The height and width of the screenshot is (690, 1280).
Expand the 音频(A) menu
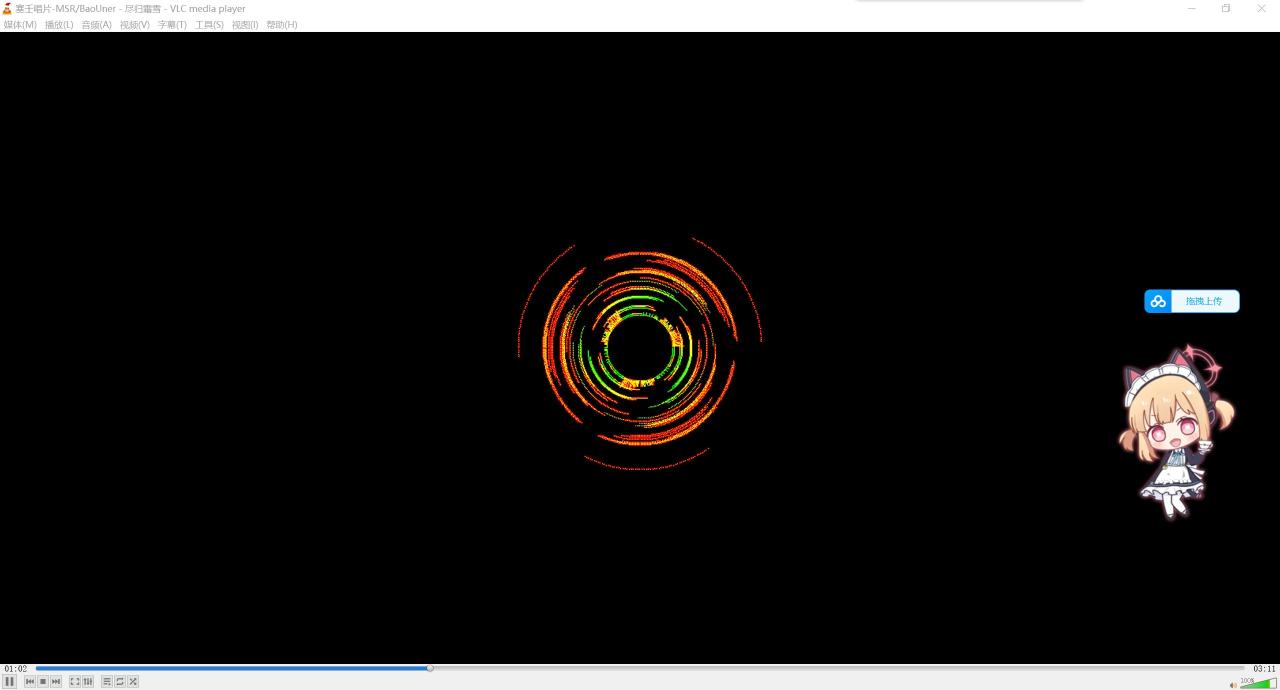[x=96, y=25]
